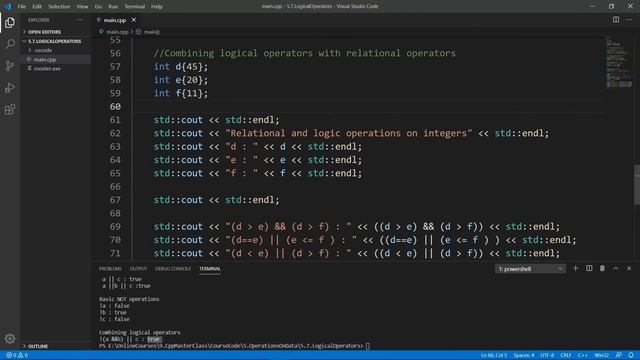Open the Run menu
This screenshot has height=360, width=640.
tap(113, 7)
